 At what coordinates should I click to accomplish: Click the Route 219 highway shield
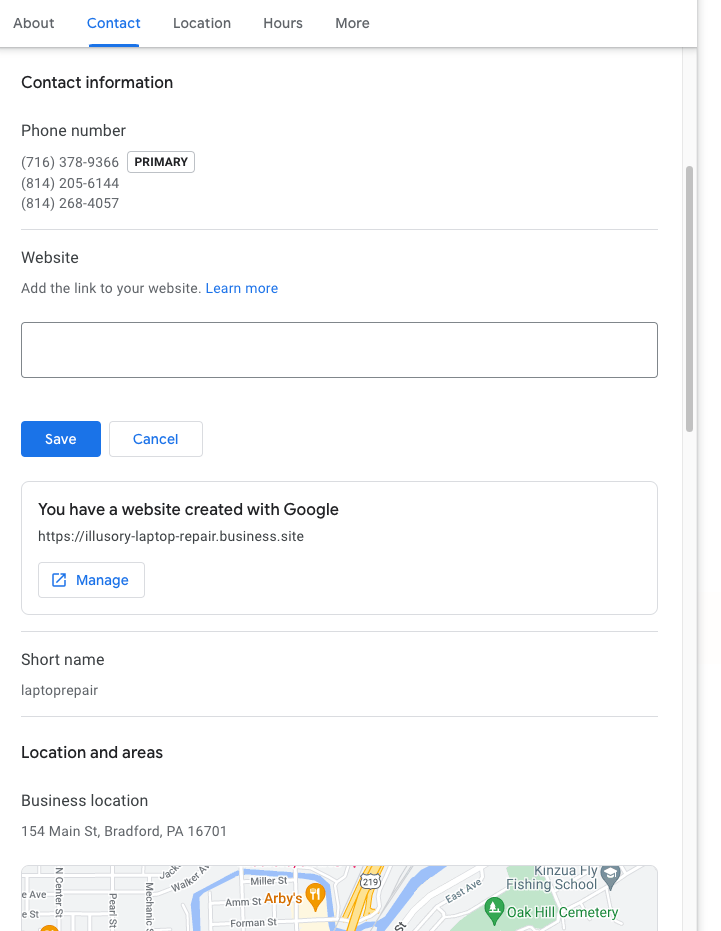(x=371, y=881)
